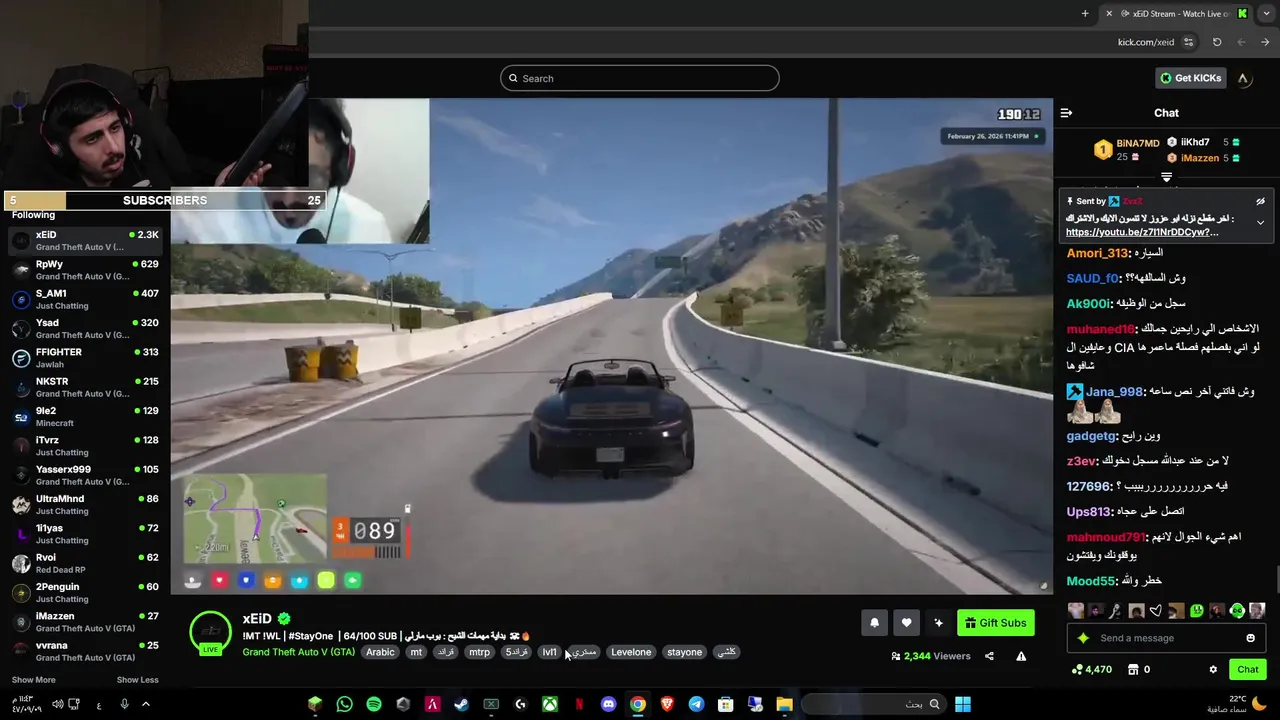Open the emoji picker in the message box
This screenshot has height=720, width=1280.
tap(1250, 638)
